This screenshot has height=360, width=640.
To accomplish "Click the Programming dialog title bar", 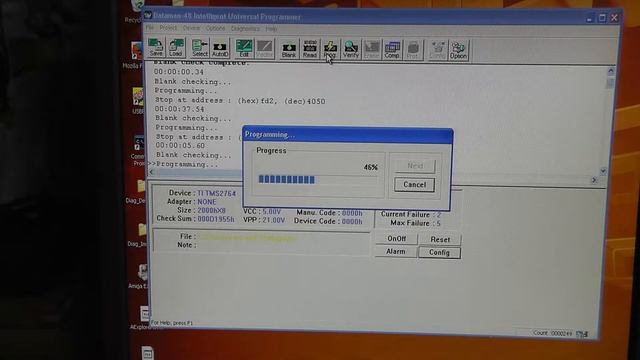I will pos(348,135).
